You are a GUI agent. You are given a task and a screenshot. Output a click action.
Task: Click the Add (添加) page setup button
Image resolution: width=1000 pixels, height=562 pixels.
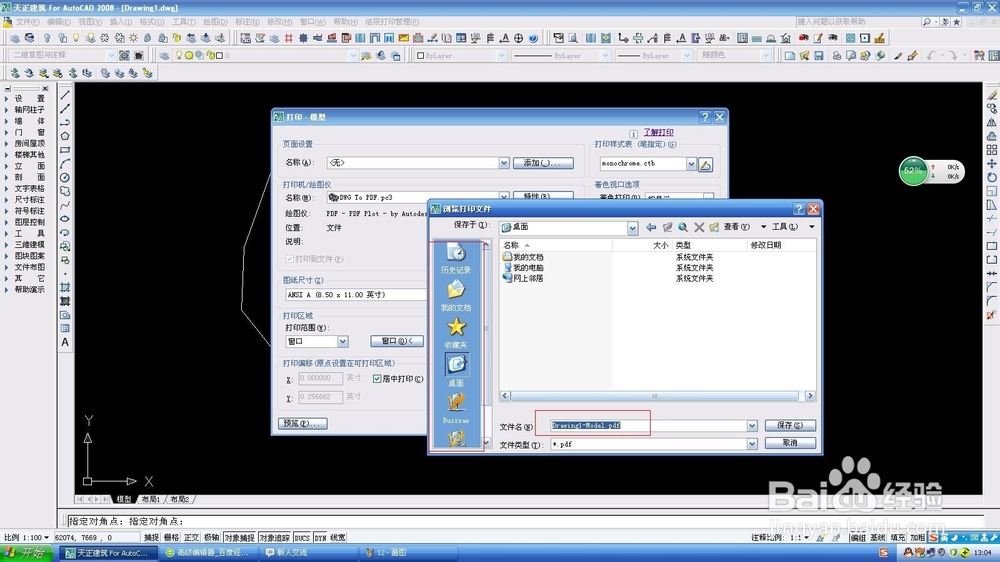[x=543, y=163]
